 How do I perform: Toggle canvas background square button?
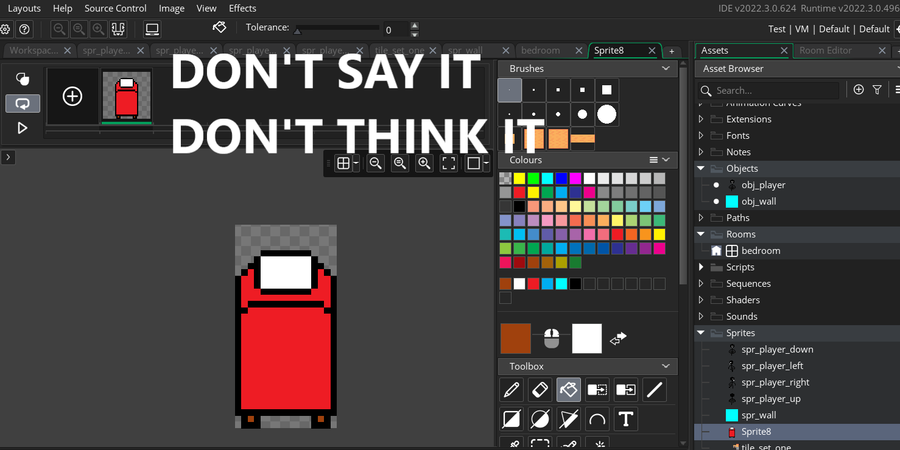474,163
